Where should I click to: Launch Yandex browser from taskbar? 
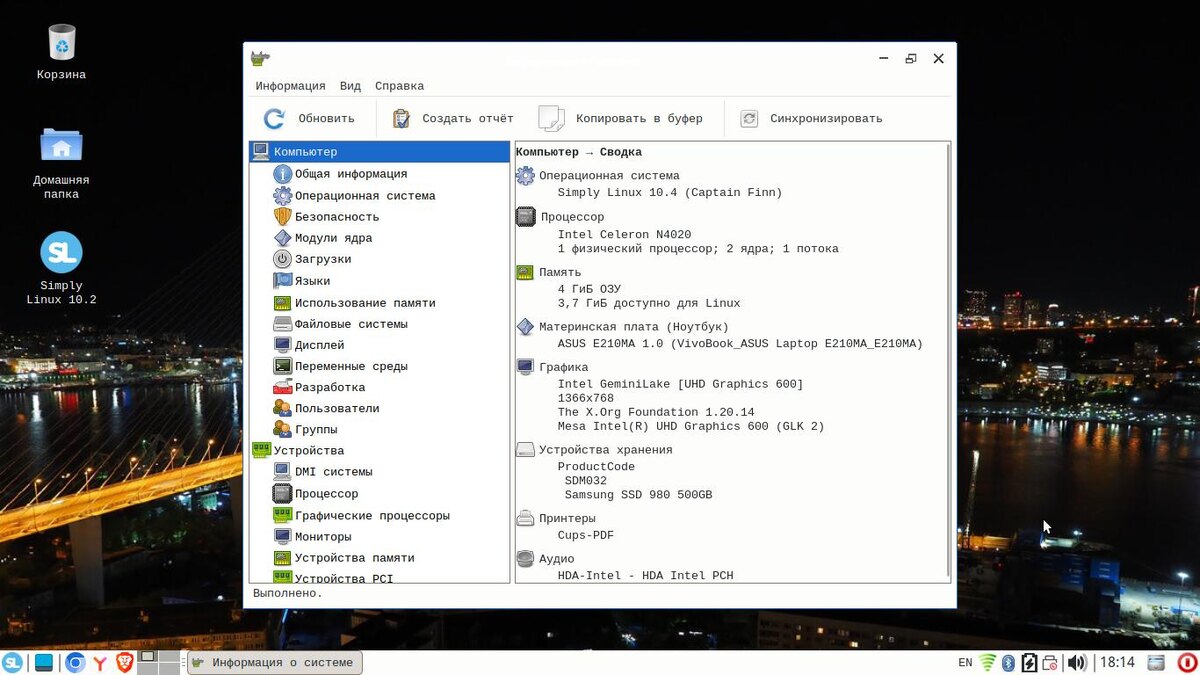click(100, 662)
